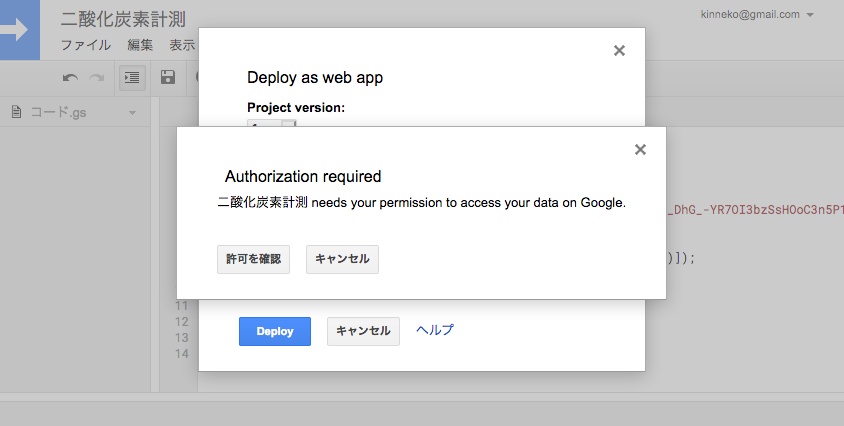
Task: Select the コード.gs file in sidebar
Action: click(x=58, y=113)
